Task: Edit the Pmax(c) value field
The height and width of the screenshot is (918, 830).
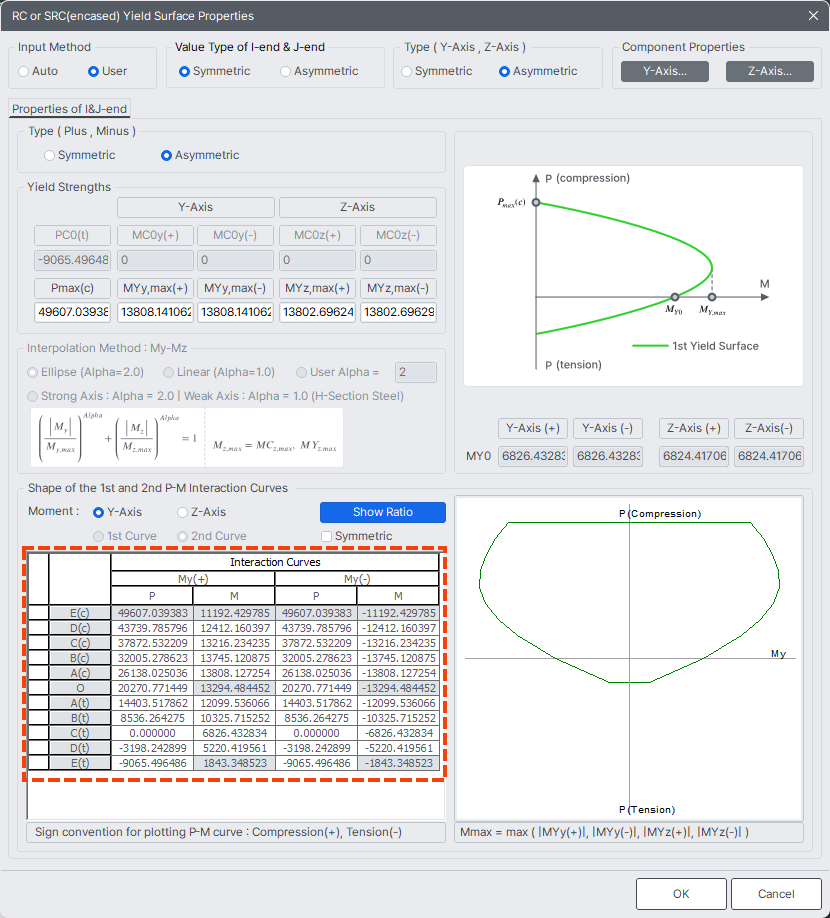Action: click(x=73, y=312)
